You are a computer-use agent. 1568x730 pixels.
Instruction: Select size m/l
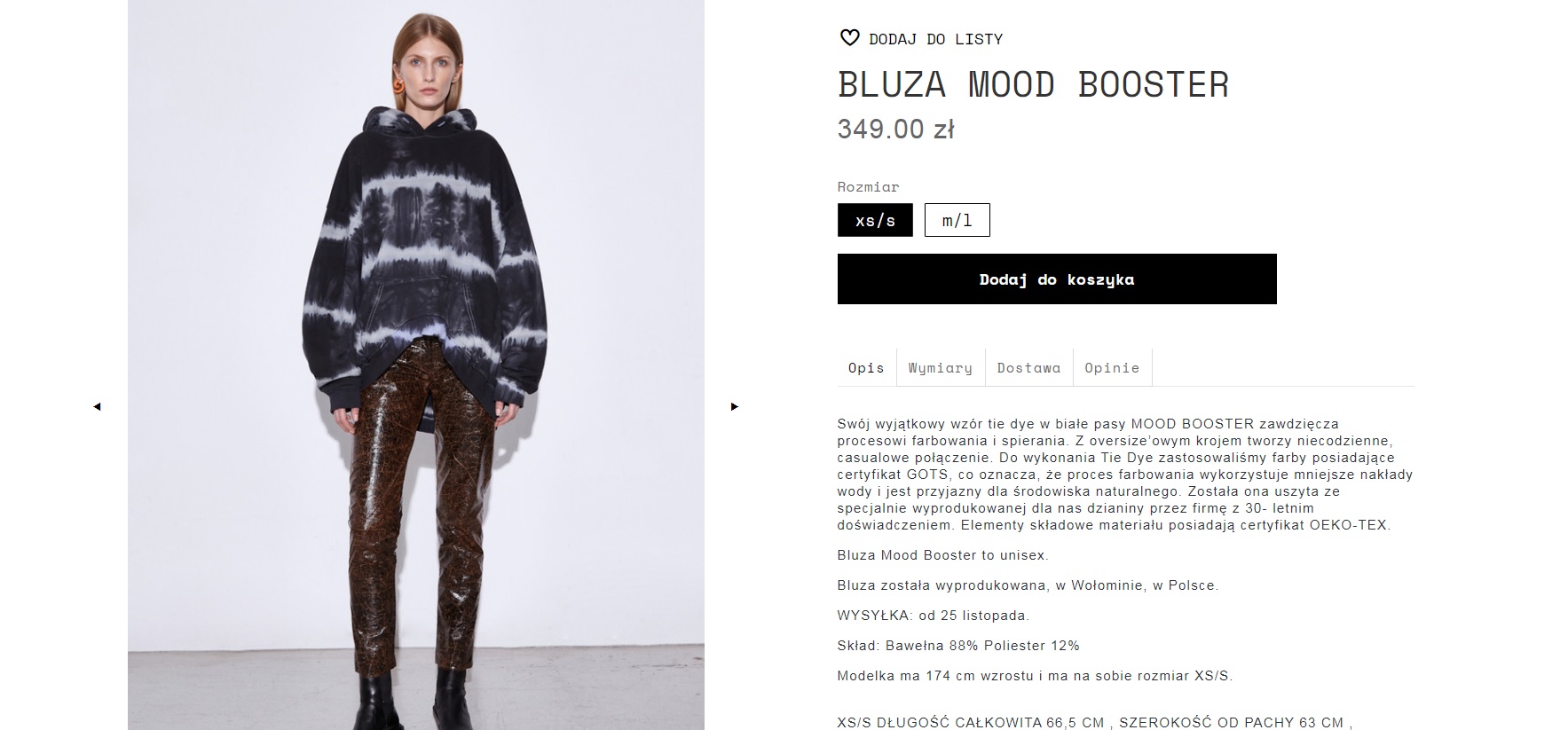coord(957,220)
